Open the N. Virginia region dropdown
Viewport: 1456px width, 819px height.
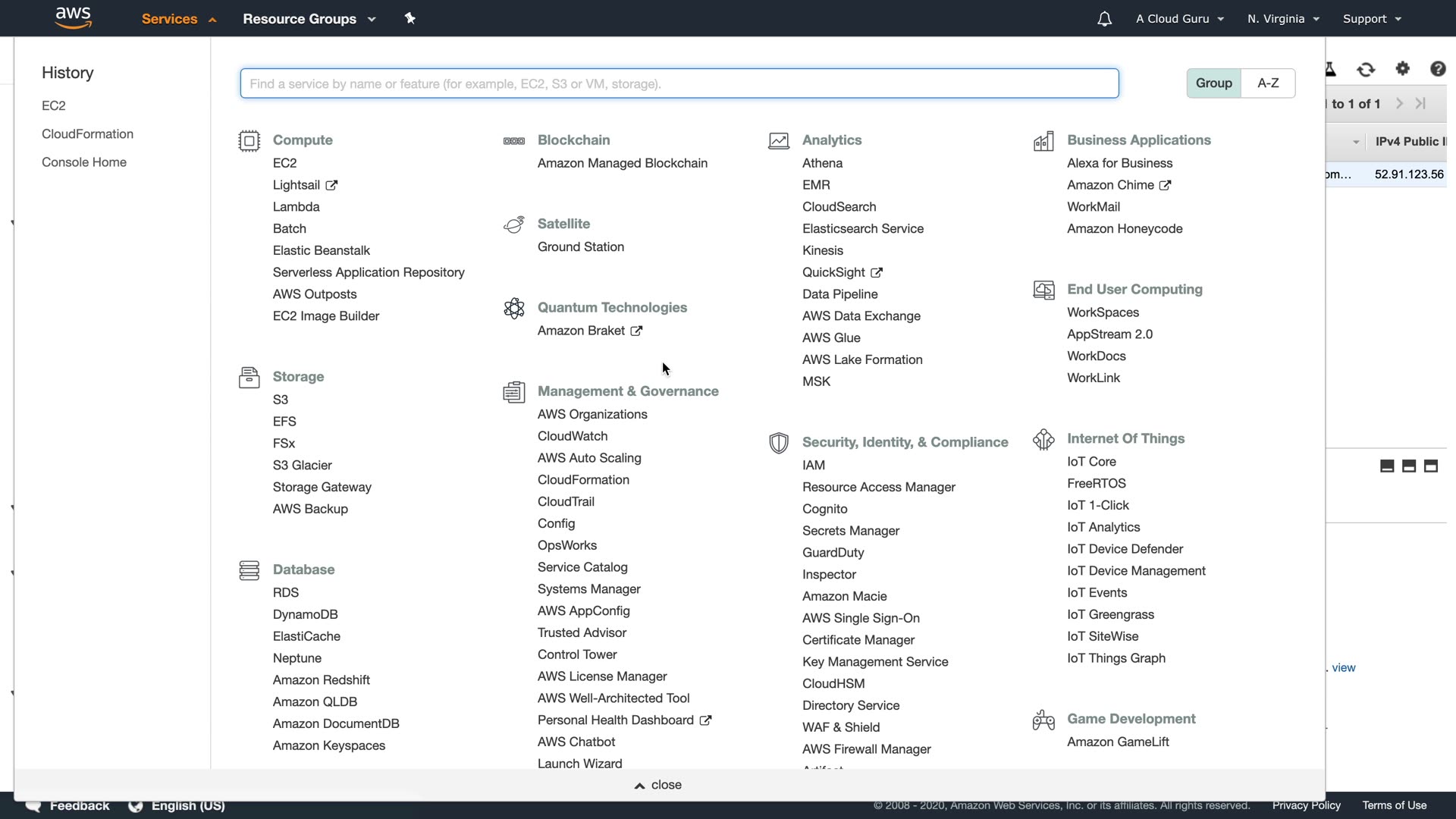pos(1283,19)
